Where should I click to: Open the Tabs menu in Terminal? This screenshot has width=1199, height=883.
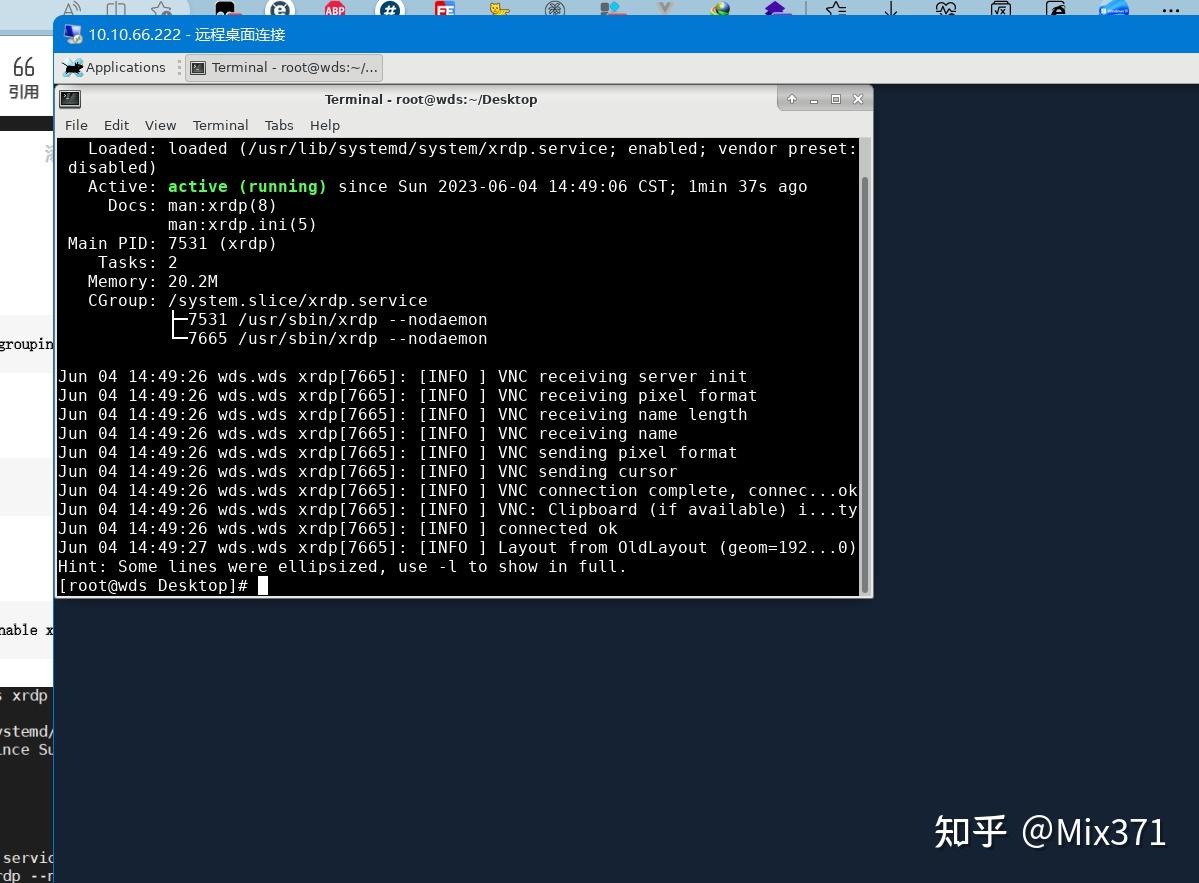pyautogui.click(x=279, y=125)
